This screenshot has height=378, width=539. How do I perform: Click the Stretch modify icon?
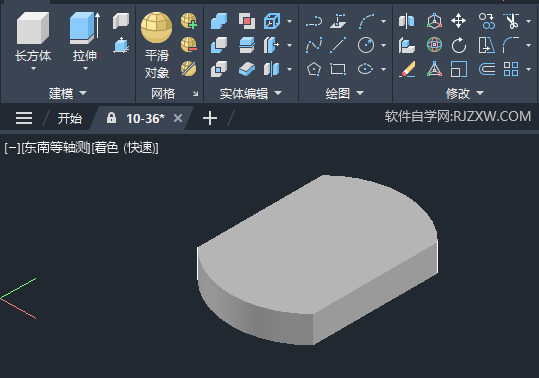coord(487,45)
